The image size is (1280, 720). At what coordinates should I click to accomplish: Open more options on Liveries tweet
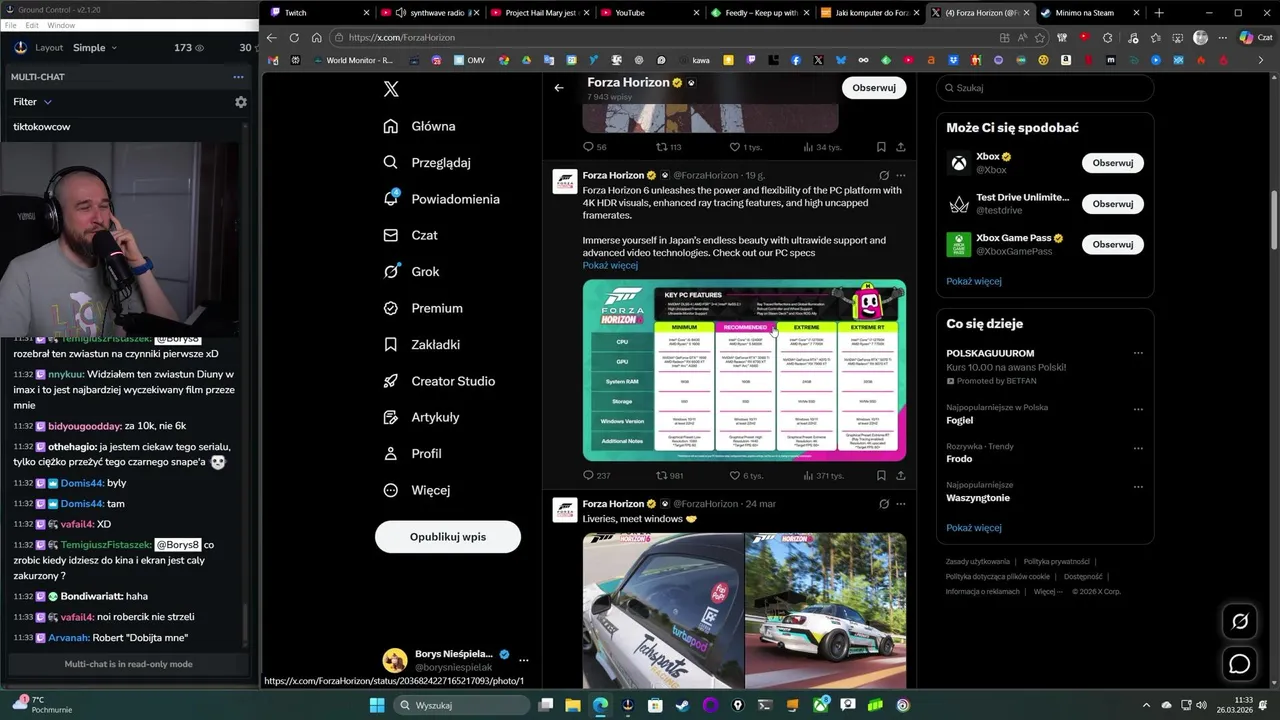tap(901, 504)
